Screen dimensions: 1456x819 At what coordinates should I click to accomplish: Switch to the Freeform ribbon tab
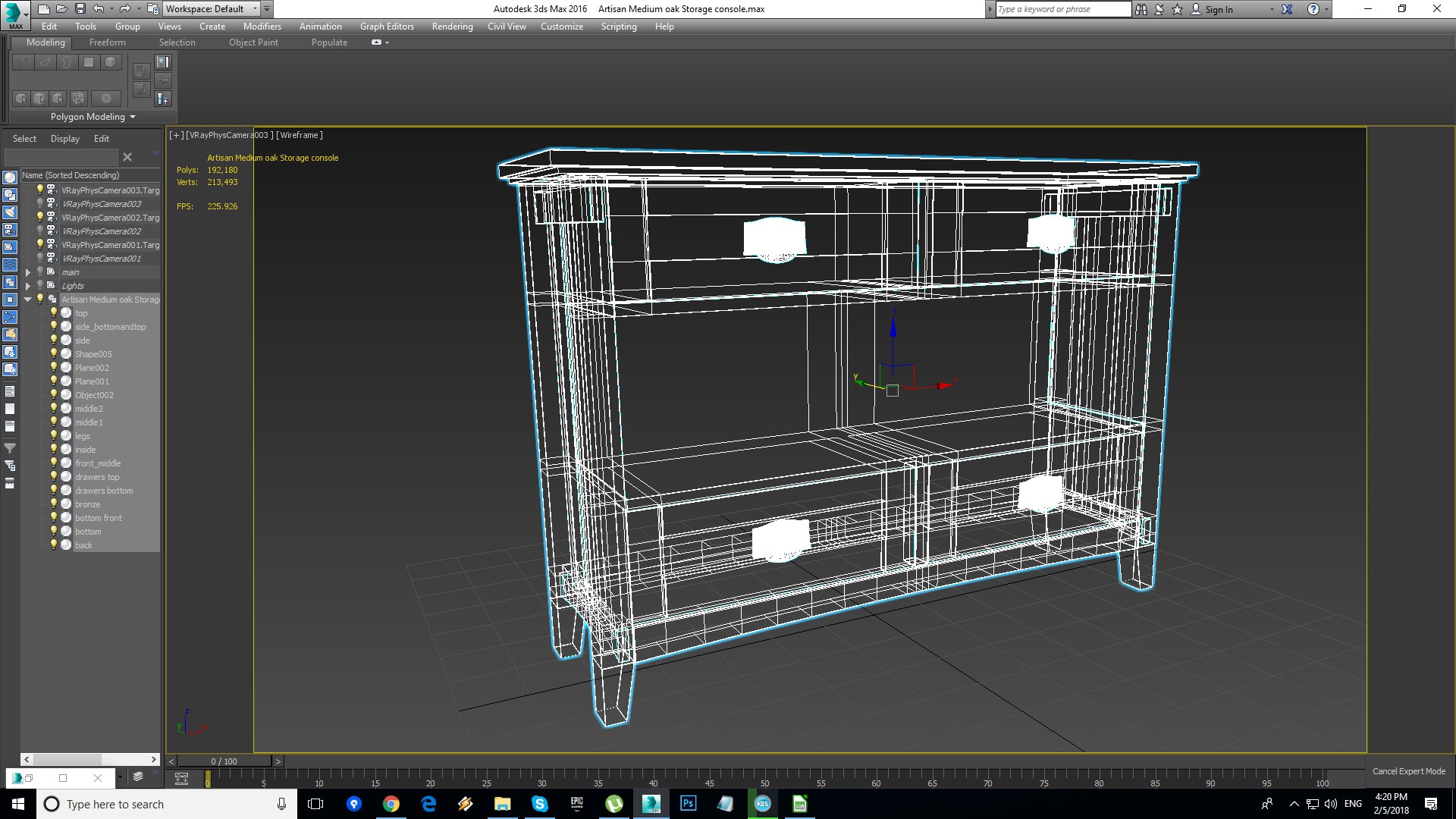tap(107, 42)
